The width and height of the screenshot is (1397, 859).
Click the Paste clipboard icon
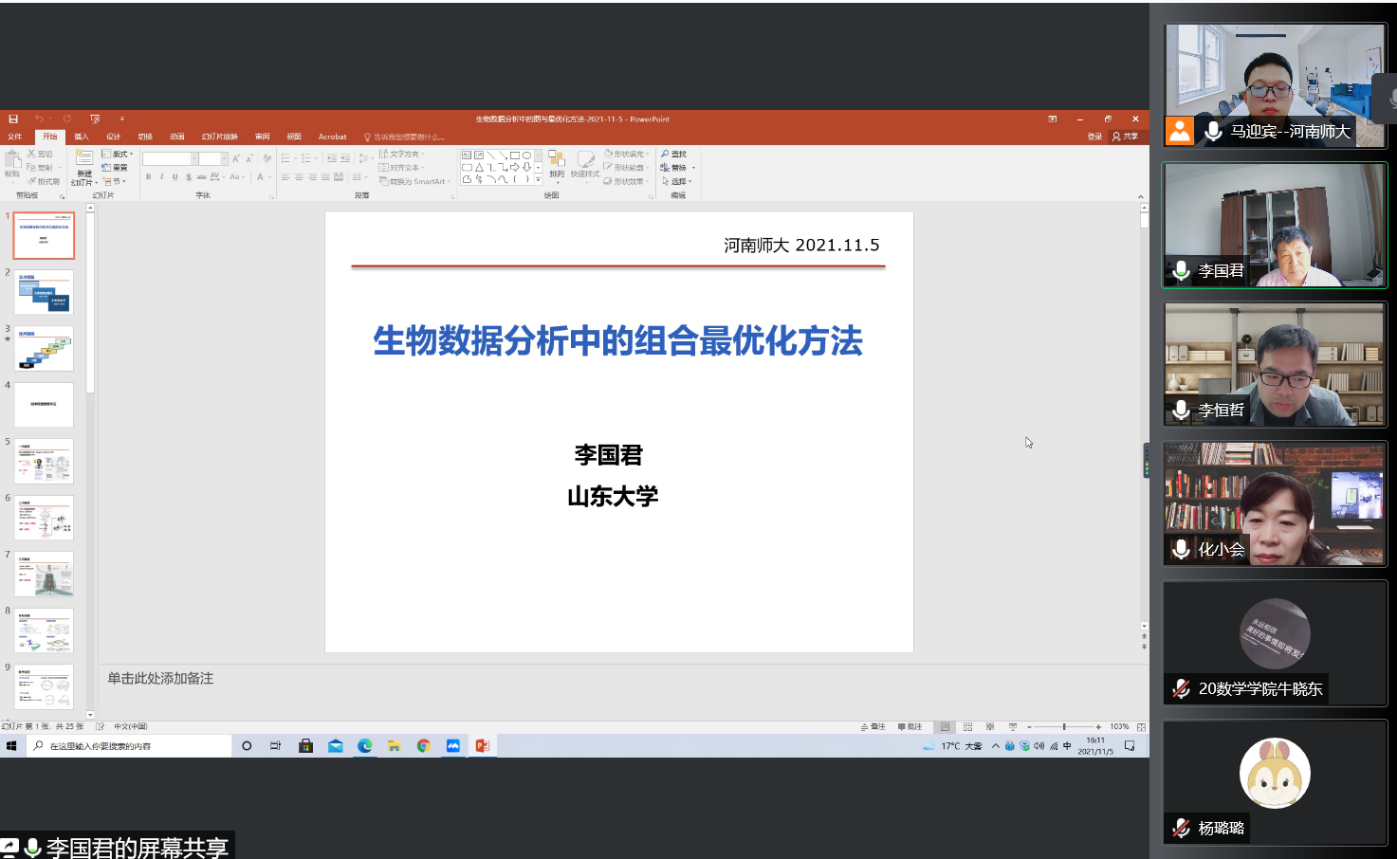click(x=13, y=160)
